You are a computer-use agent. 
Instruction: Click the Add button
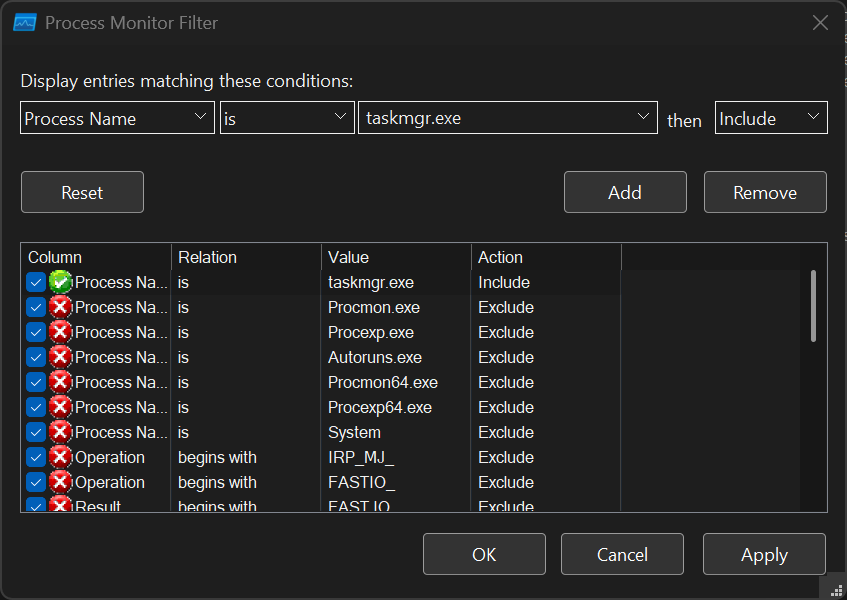625,192
